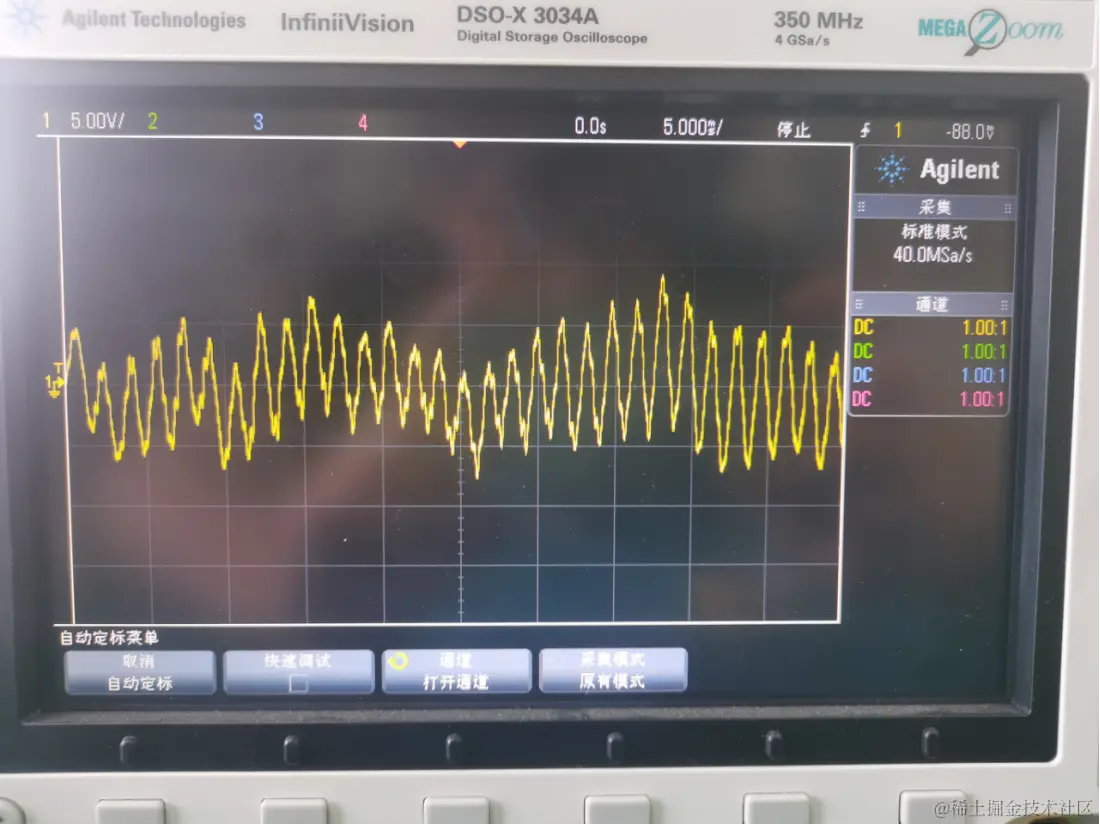
Task: Click the orange trigger position marker
Action: pos(460,144)
